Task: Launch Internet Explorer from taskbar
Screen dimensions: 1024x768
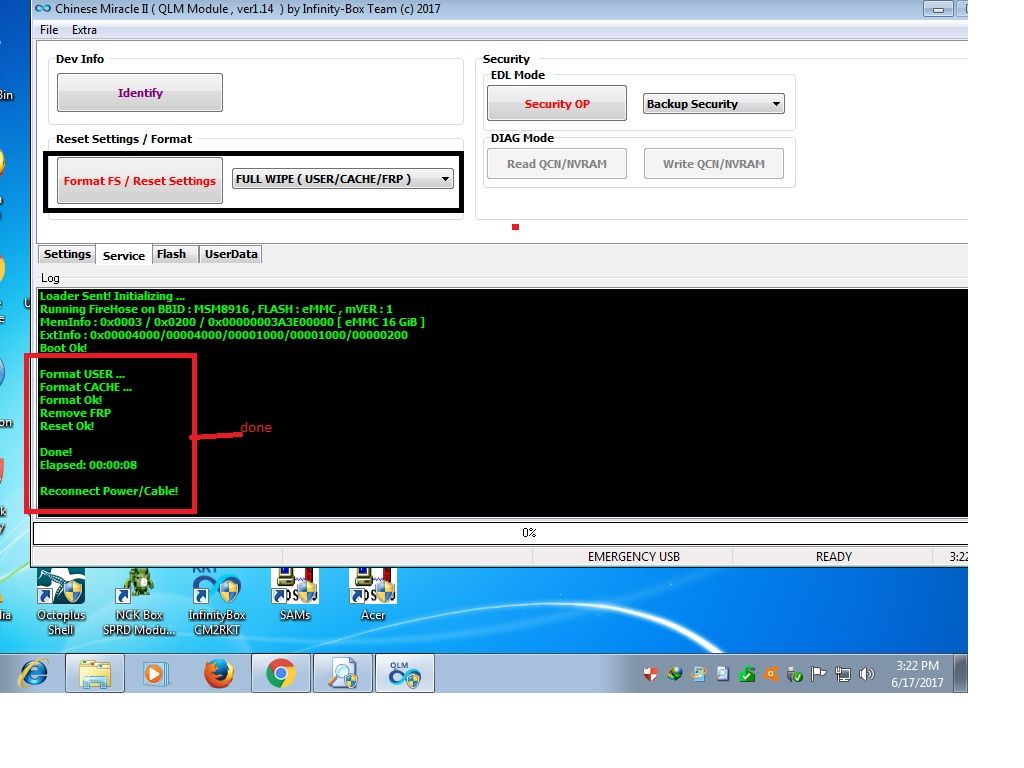Action: point(33,674)
